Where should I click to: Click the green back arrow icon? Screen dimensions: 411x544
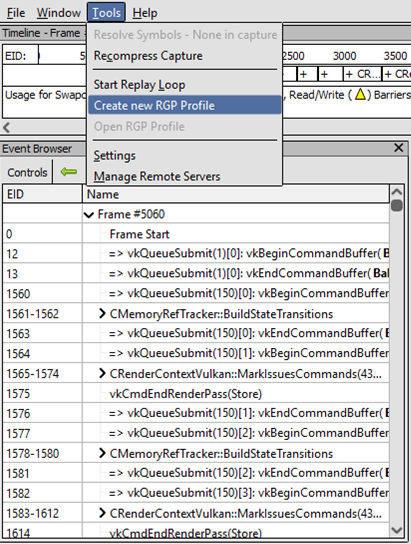click(69, 172)
